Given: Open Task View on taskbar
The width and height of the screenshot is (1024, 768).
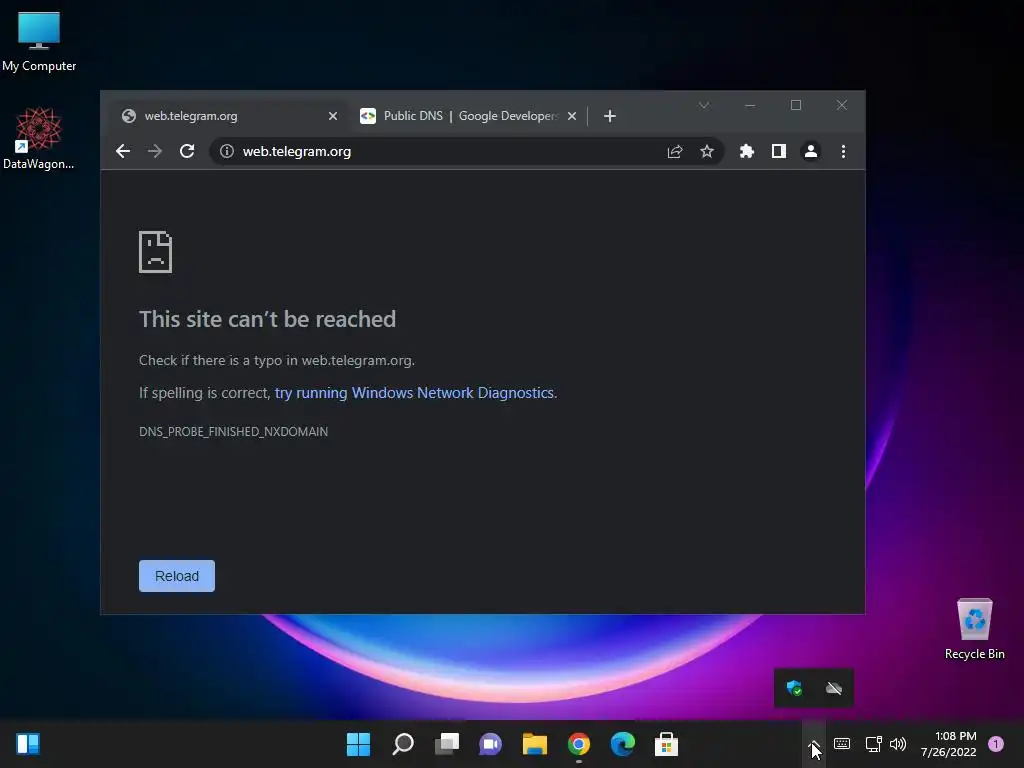Looking at the screenshot, I should 447,744.
